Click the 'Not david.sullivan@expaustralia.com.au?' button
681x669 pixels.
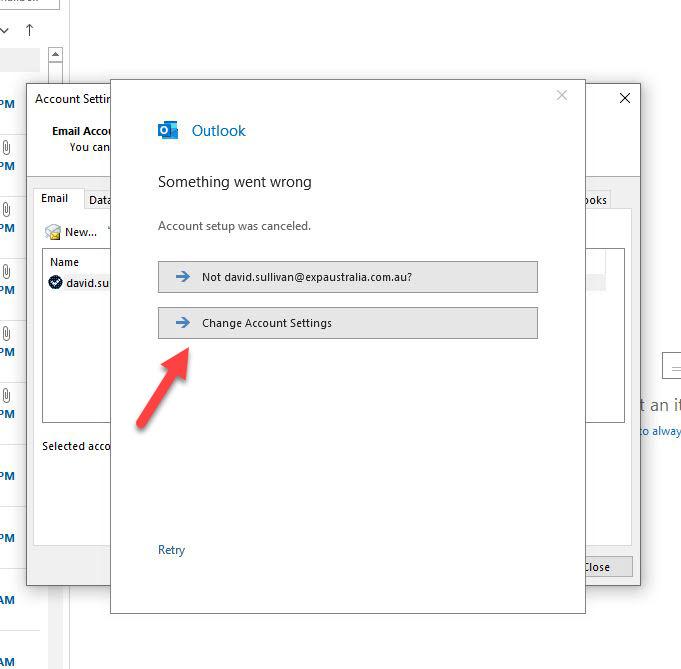[347, 277]
